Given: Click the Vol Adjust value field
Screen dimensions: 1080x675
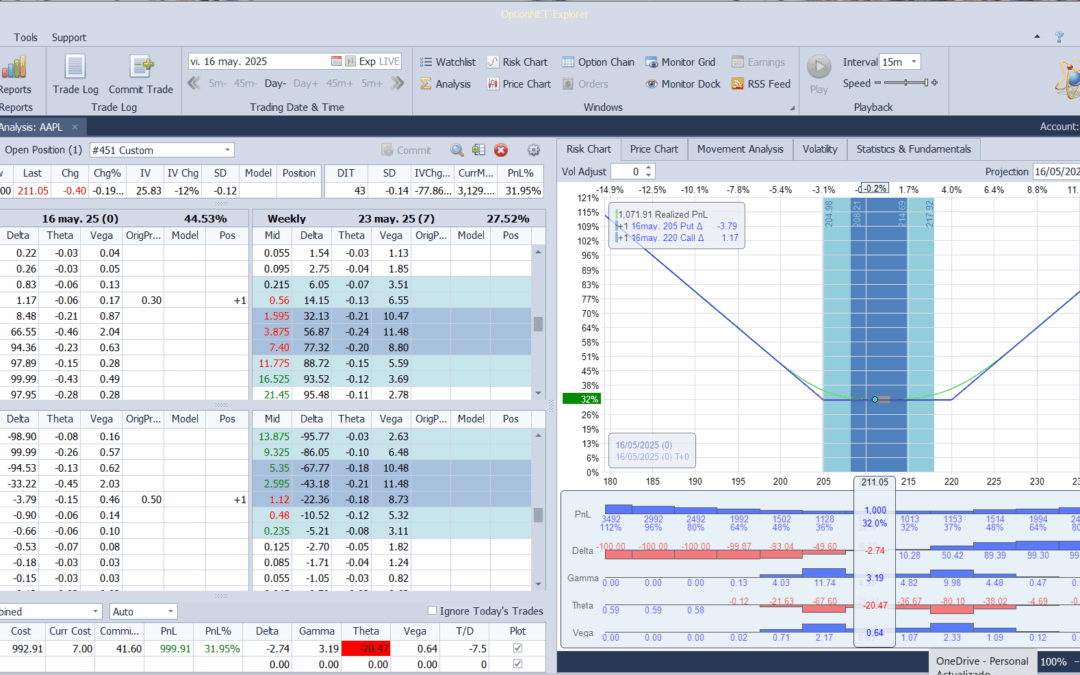Looking at the screenshot, I should [627, 172].
